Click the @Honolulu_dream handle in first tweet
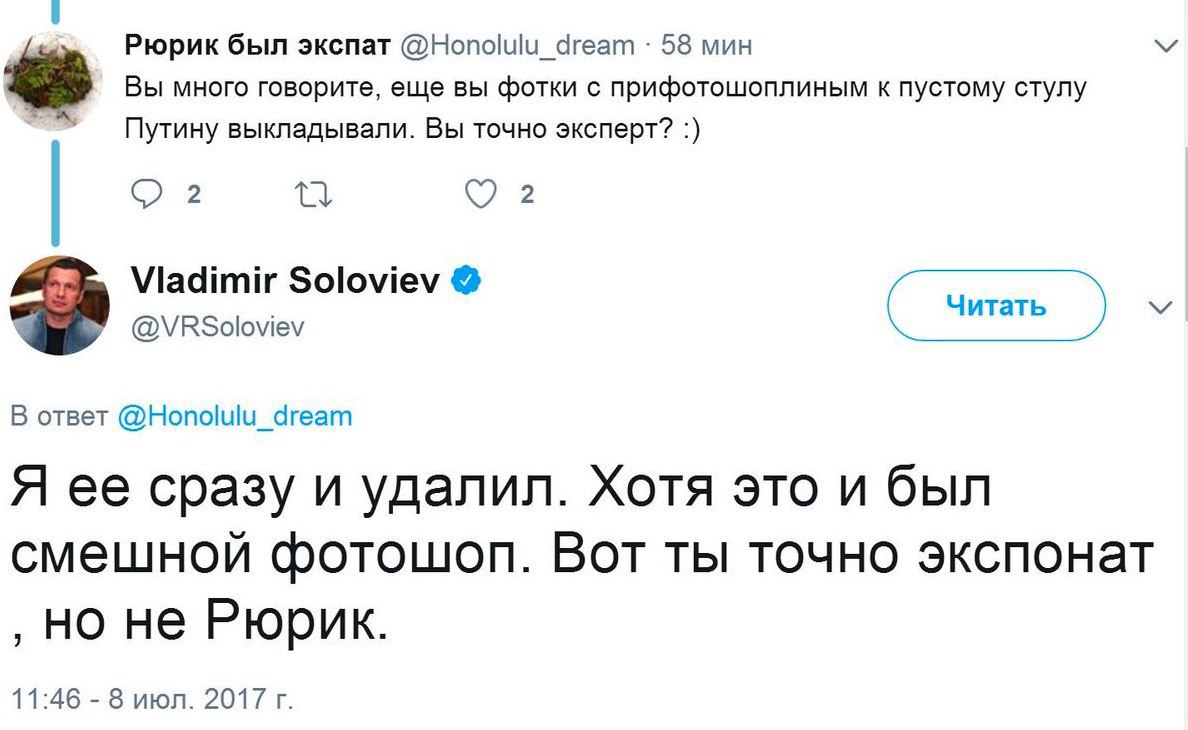The width and height of the screenshot is (1188, 730). pyautogui.click(x=517, y=45)
